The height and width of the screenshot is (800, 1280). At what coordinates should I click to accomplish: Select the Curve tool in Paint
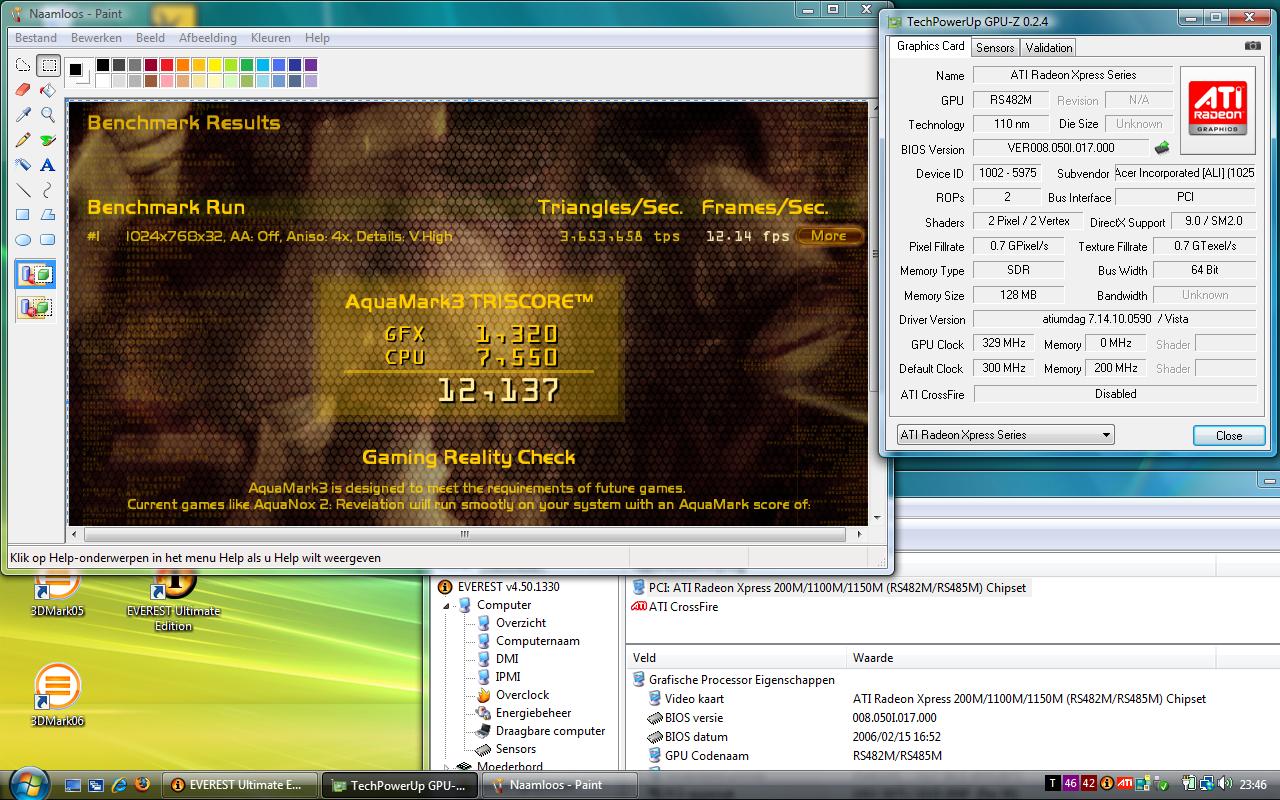[x=47, y=190]
